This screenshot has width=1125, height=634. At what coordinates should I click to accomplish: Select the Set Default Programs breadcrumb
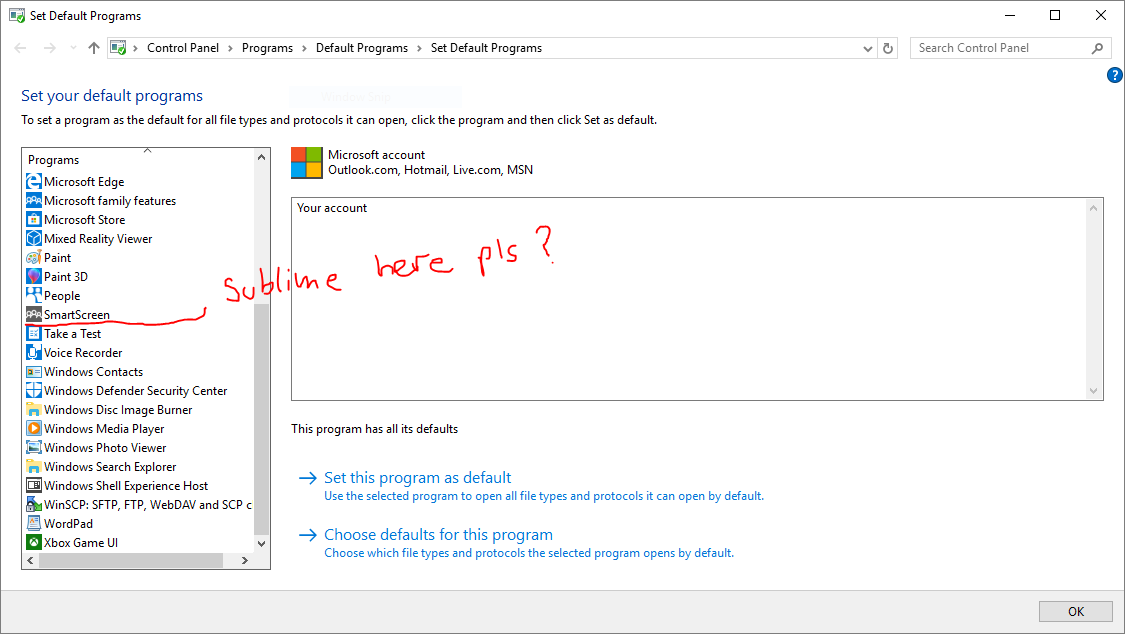point(486,48)
